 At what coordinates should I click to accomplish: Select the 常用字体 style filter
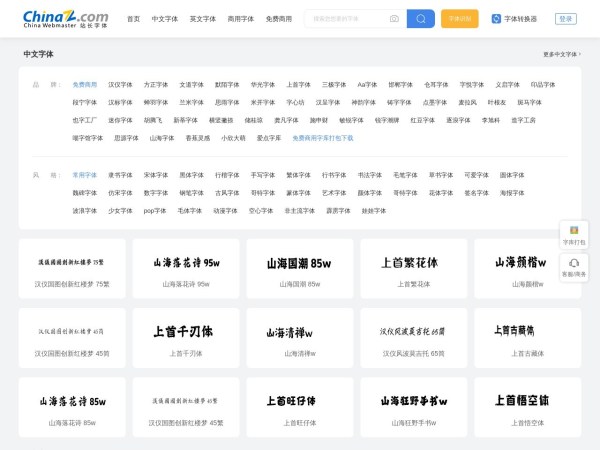point(85,175)
